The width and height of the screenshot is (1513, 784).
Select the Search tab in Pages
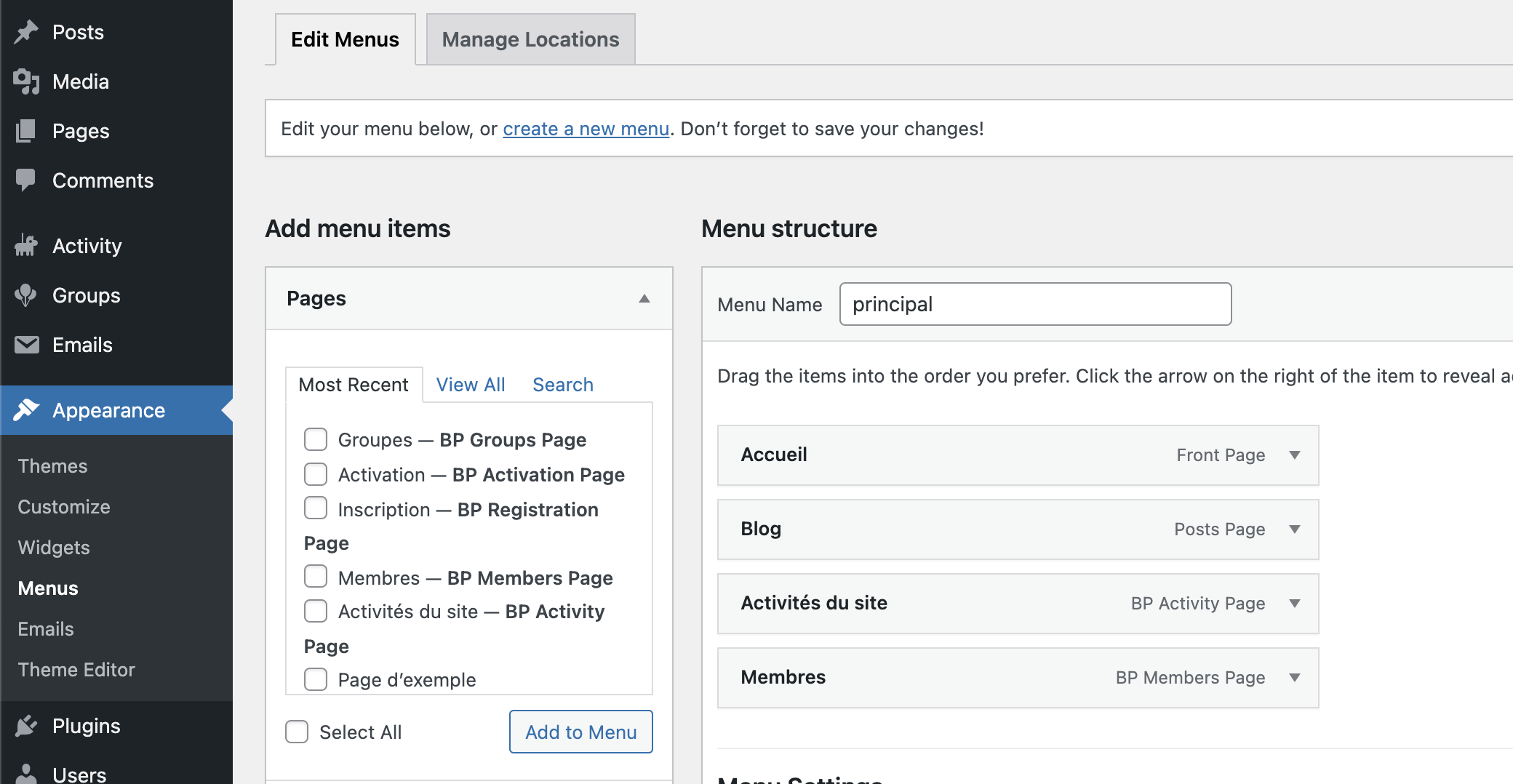[563, 385]
